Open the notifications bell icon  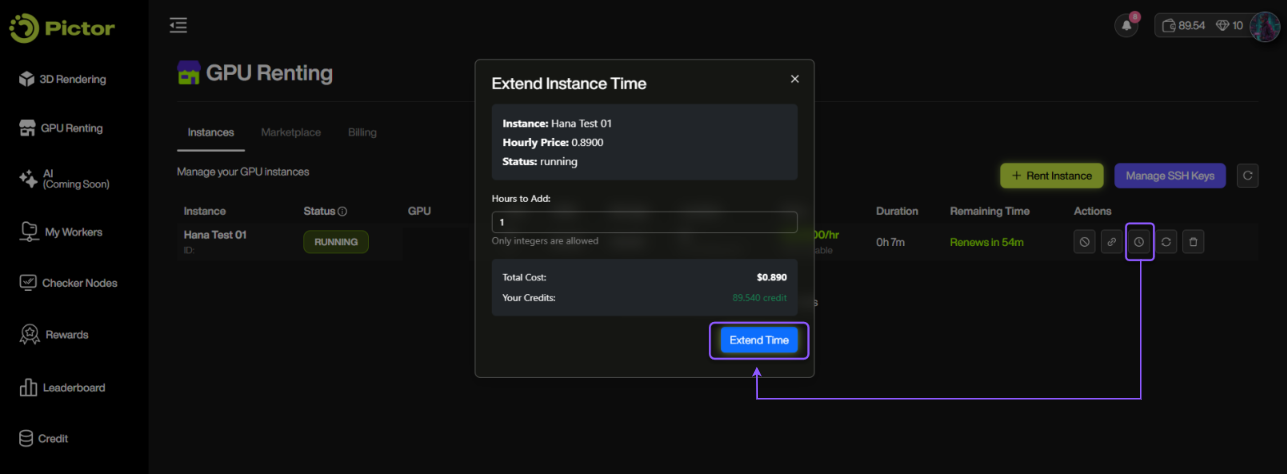[x=1126, y=26]
